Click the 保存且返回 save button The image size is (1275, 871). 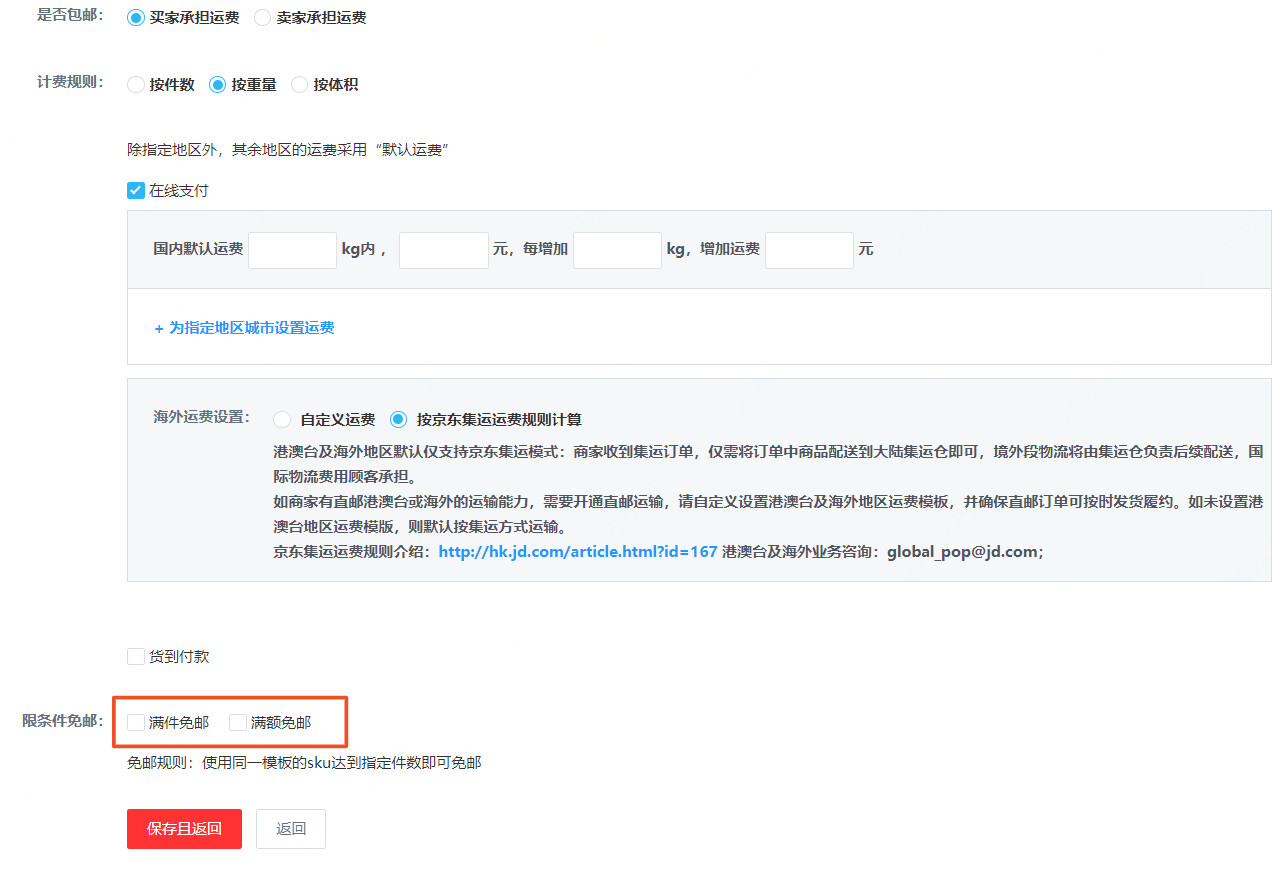point(184,829)
